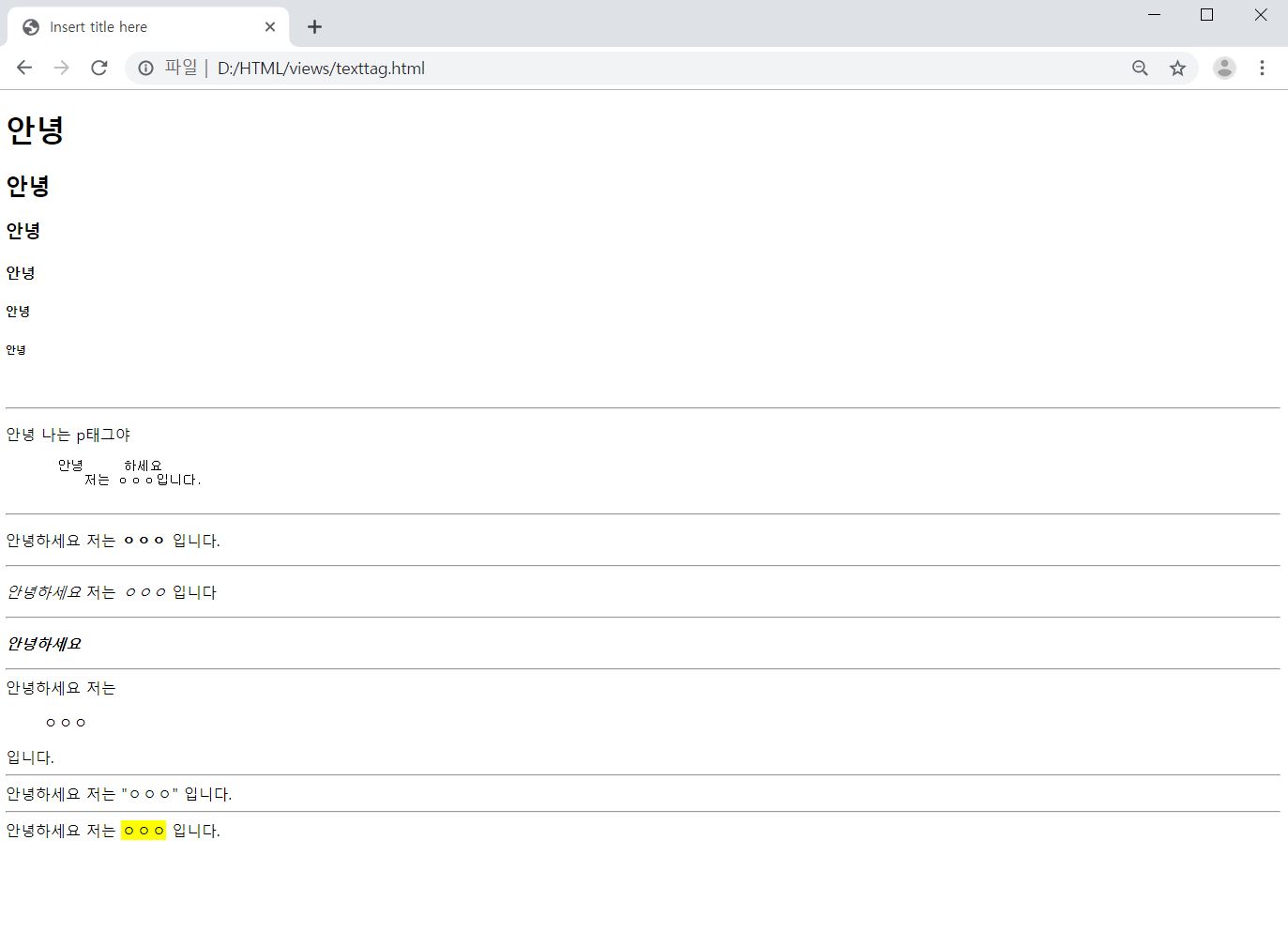Open the Chrome three-dot menu
This screenshot has width=1288, height=932.
1262,68
